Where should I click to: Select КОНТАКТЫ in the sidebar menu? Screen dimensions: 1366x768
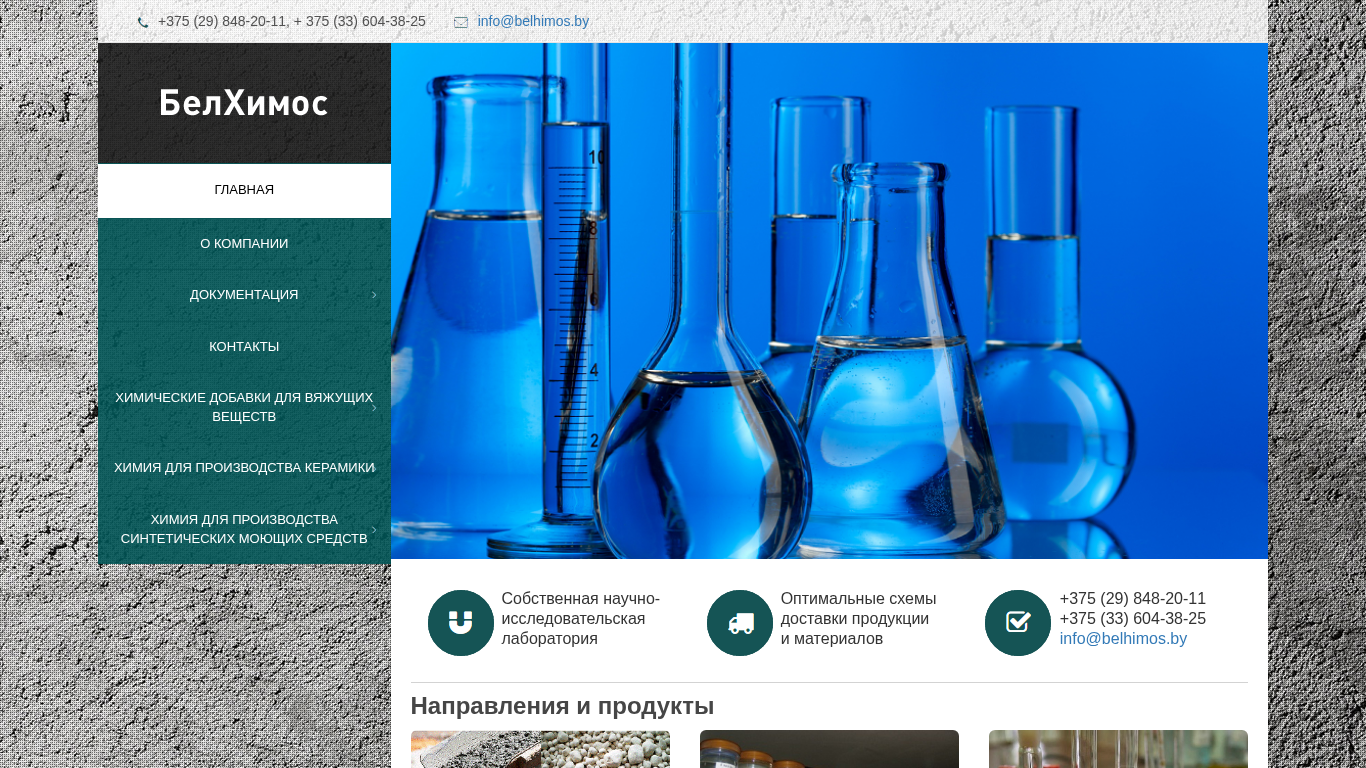(244, 347)
